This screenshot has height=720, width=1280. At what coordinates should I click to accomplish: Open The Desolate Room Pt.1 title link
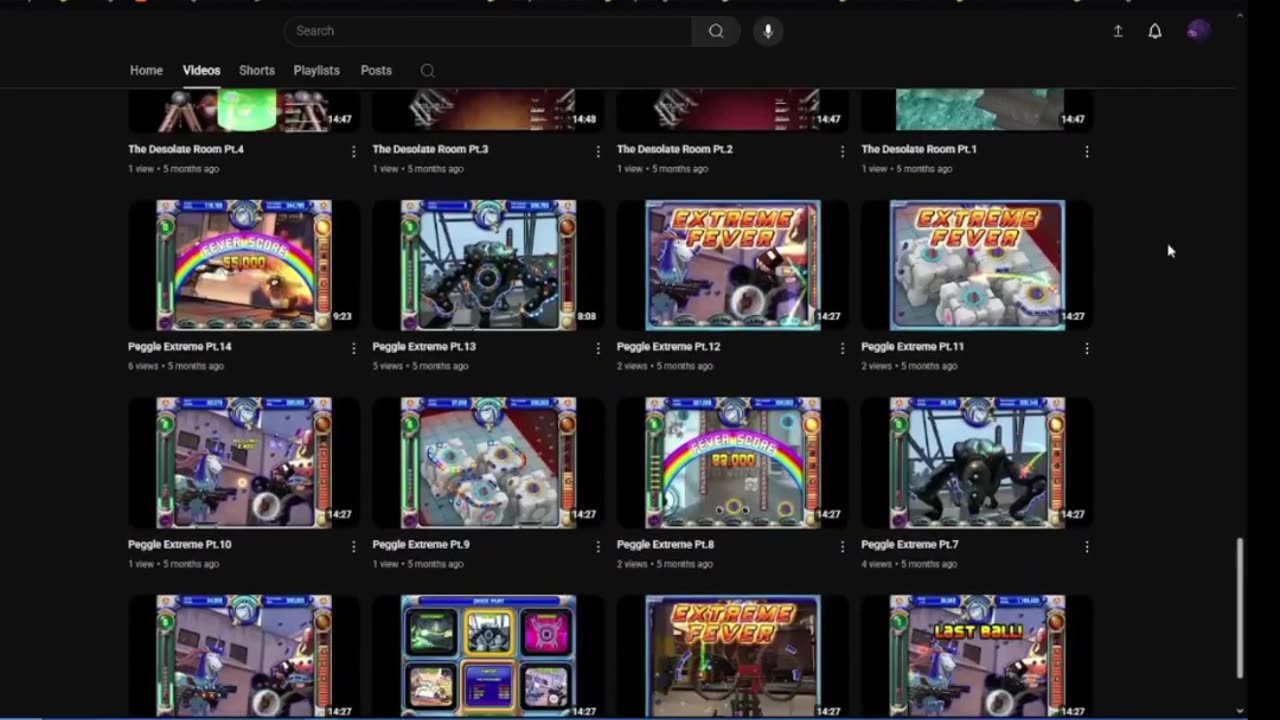[919, 149]
